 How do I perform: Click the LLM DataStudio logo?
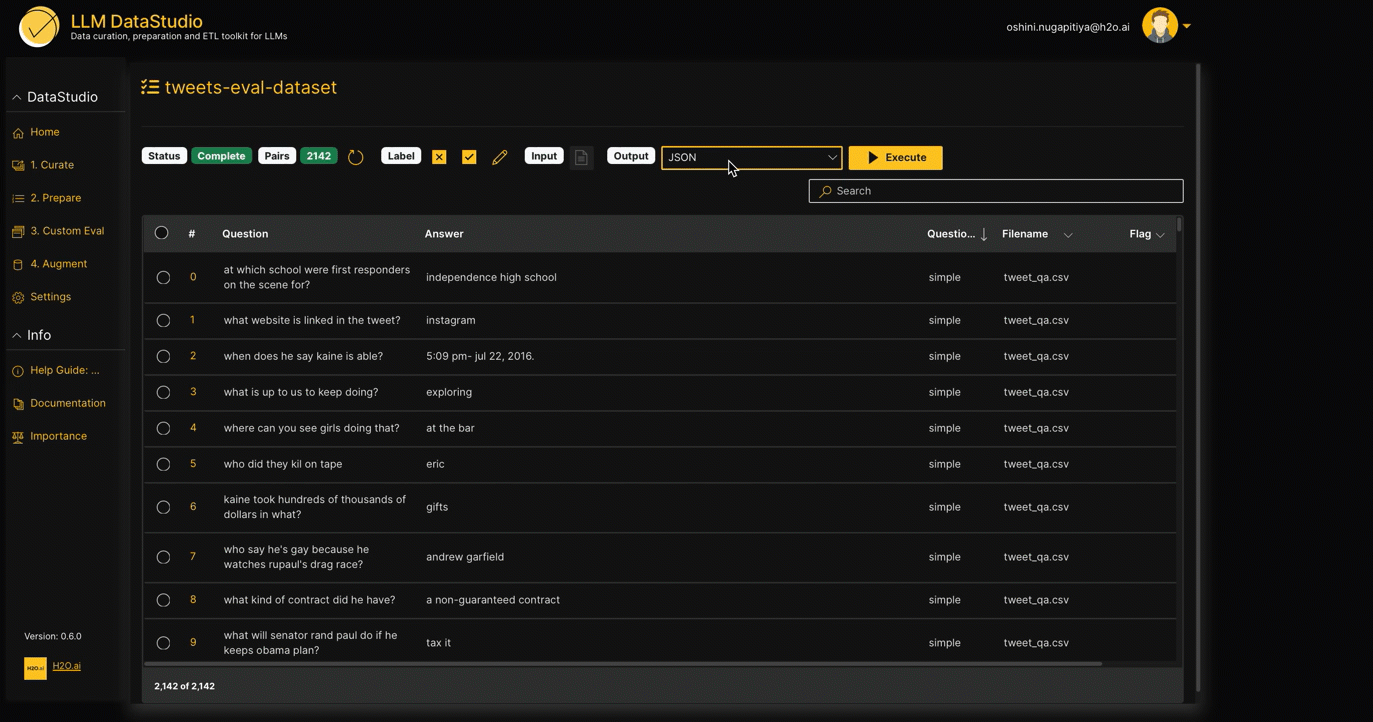pyautogui.click(x=39, y=27)
